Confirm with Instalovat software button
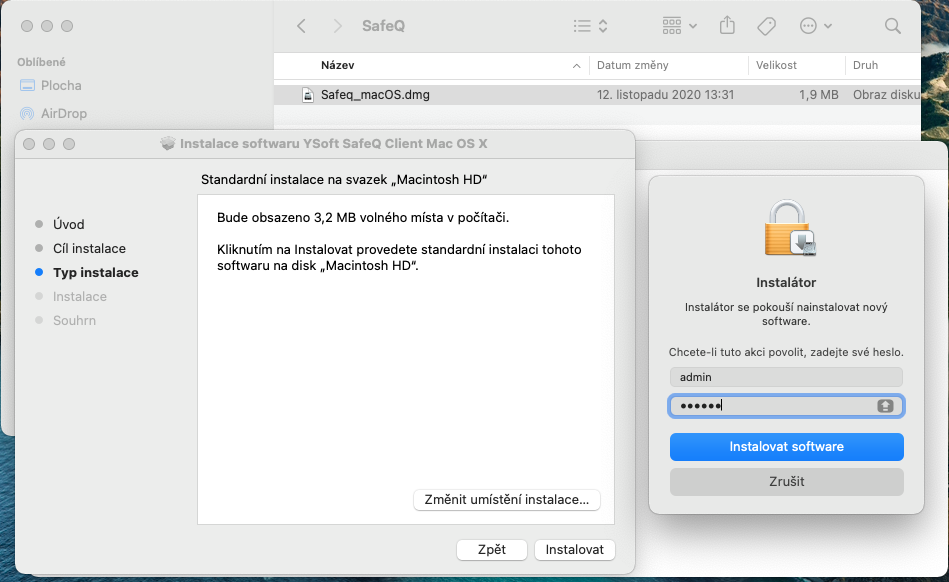This screenshot has width=949, height=582. point(787,446)
